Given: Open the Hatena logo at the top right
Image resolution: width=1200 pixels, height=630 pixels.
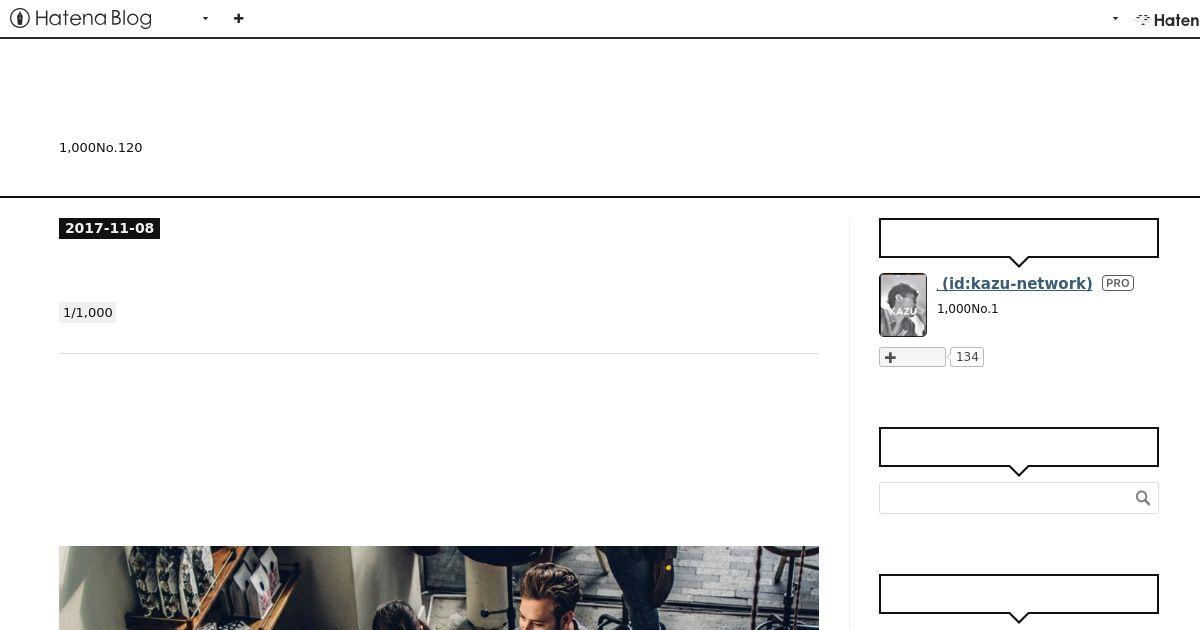Looking at the screenshot, I should click(x=1167, y=19).
